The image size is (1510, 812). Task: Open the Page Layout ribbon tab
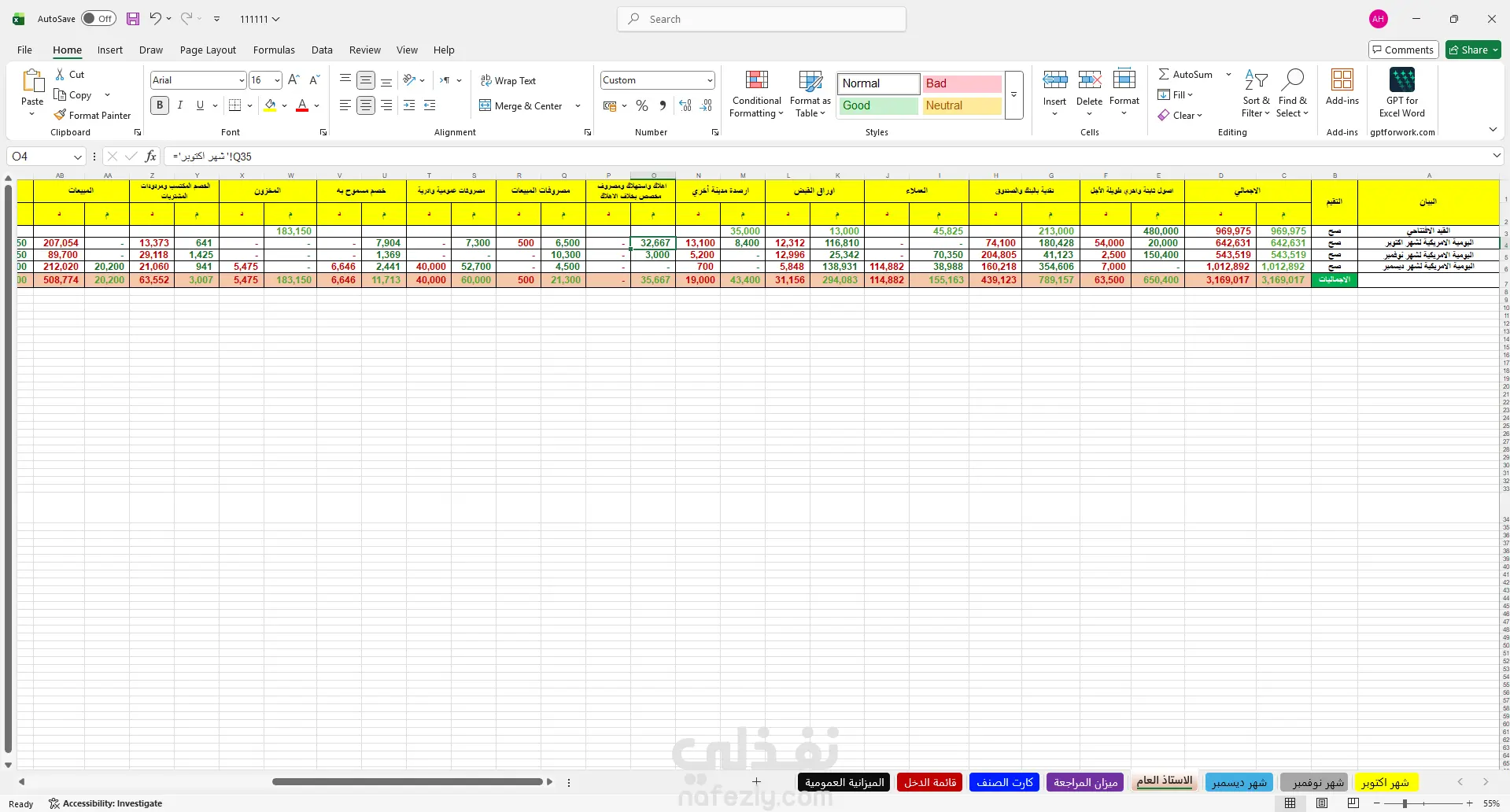(x=208, y=50)
